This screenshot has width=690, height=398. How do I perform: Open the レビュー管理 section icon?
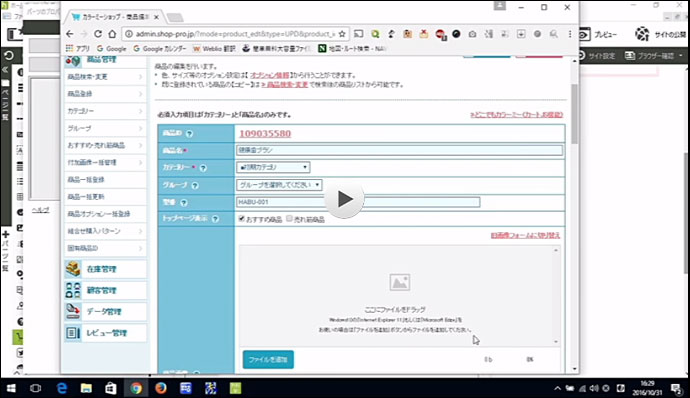[x=73, y=333]
